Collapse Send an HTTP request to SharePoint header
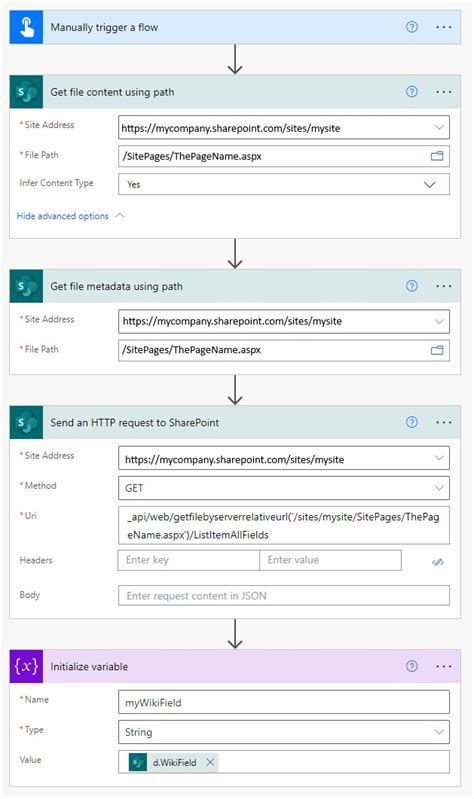 tap(235, 422)
